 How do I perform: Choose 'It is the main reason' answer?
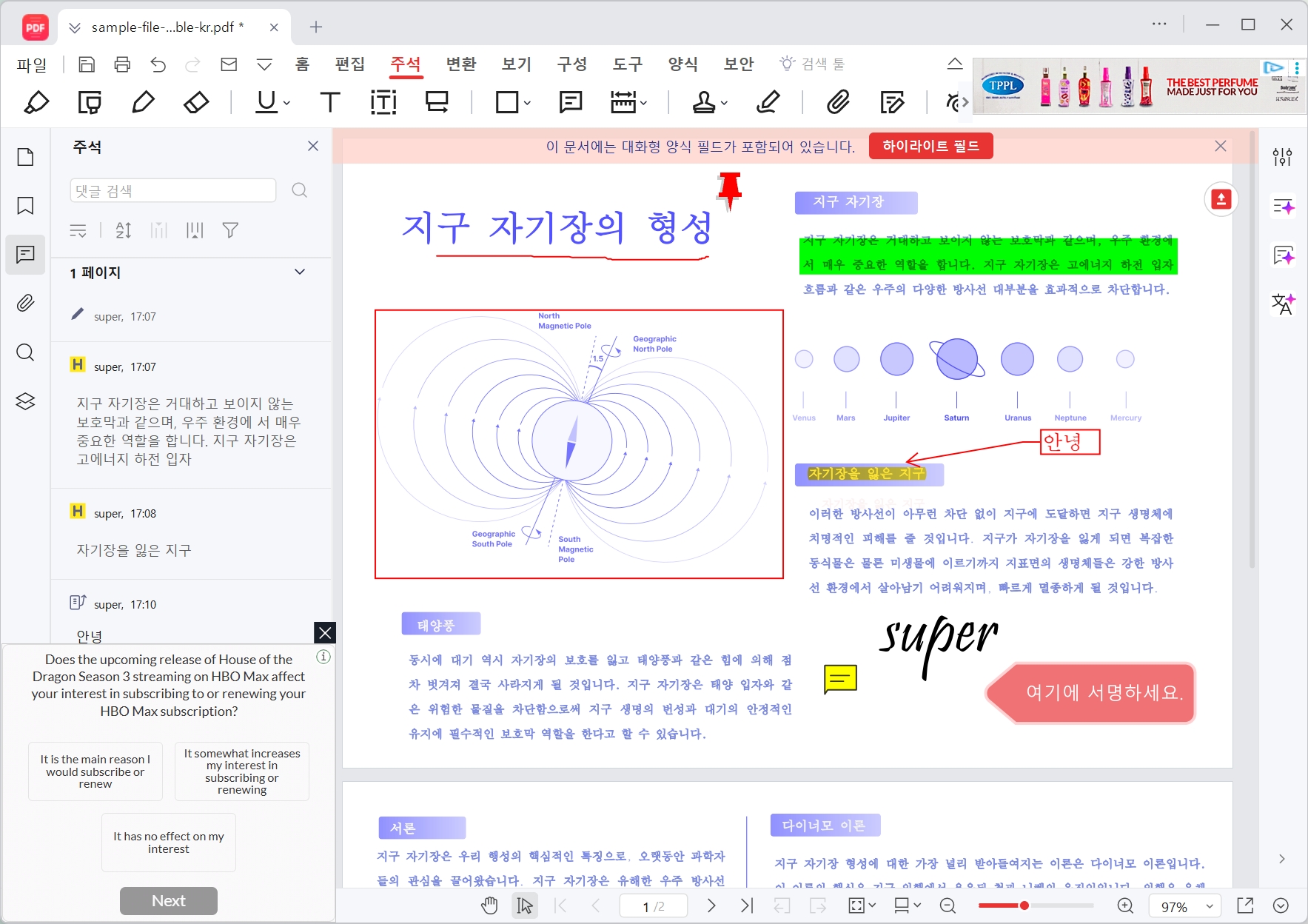point(95,771)
